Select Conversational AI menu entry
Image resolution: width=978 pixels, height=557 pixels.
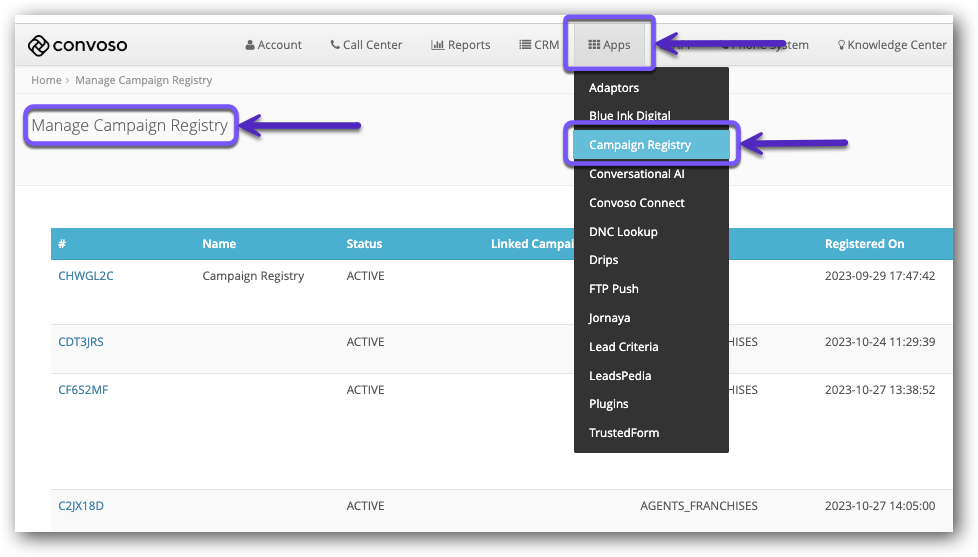tap(636, 174)
